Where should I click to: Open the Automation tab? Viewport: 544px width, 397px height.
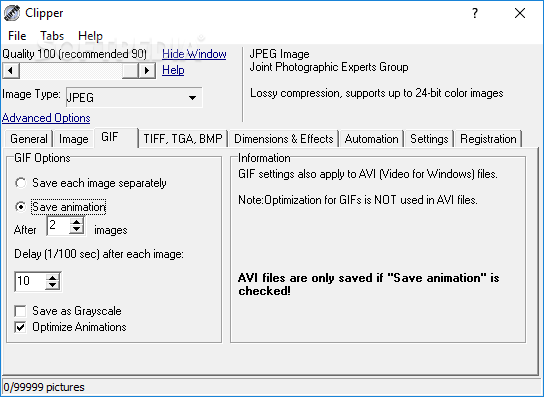[x=371, y=139]
